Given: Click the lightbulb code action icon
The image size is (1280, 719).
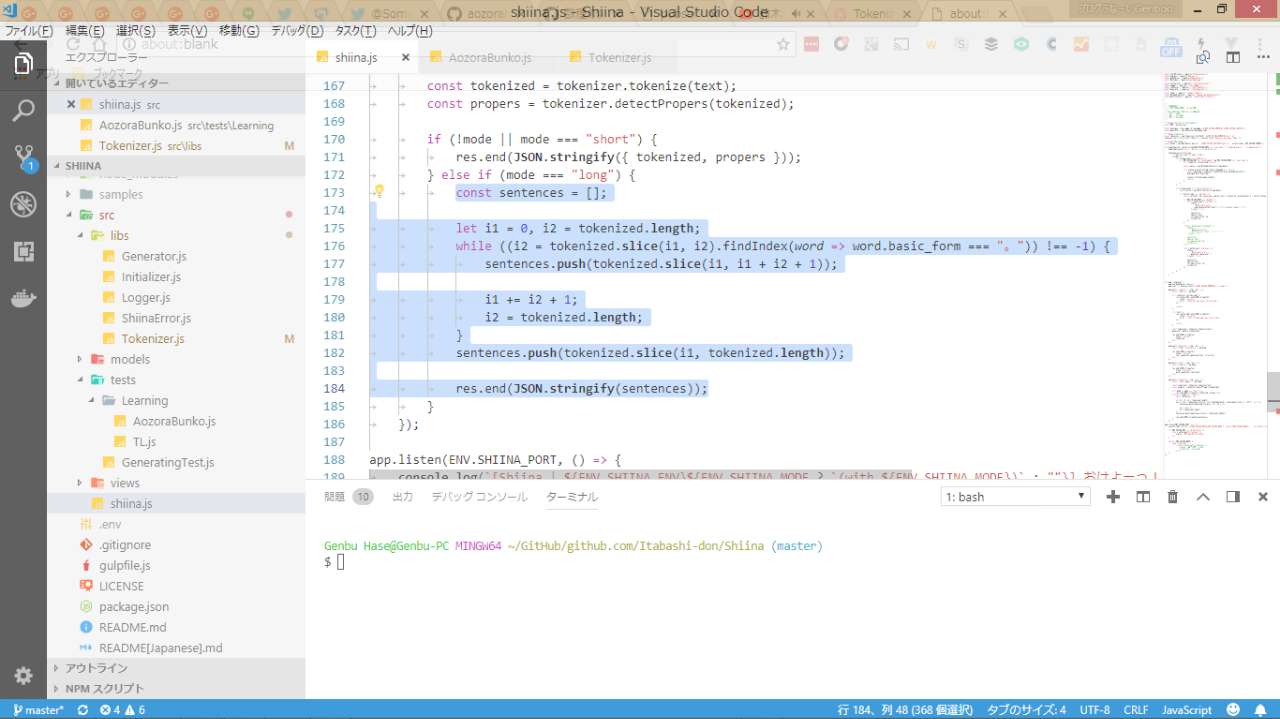Looking at the screenshot, I should tap(379, 192).
